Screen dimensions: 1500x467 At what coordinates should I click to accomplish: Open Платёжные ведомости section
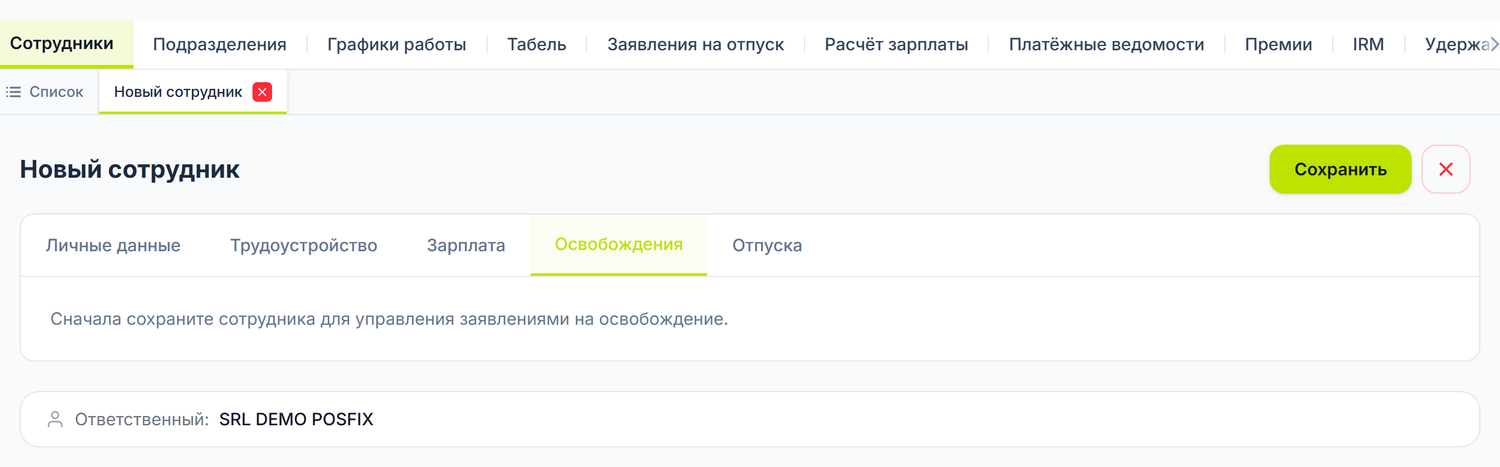[x=1106, y=45]
